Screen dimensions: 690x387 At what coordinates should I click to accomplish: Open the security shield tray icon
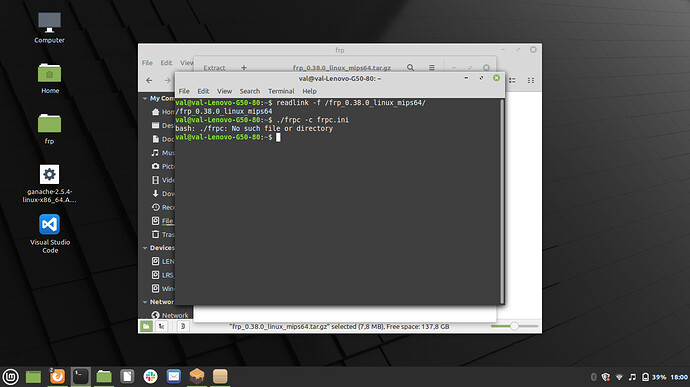[606, 377]
